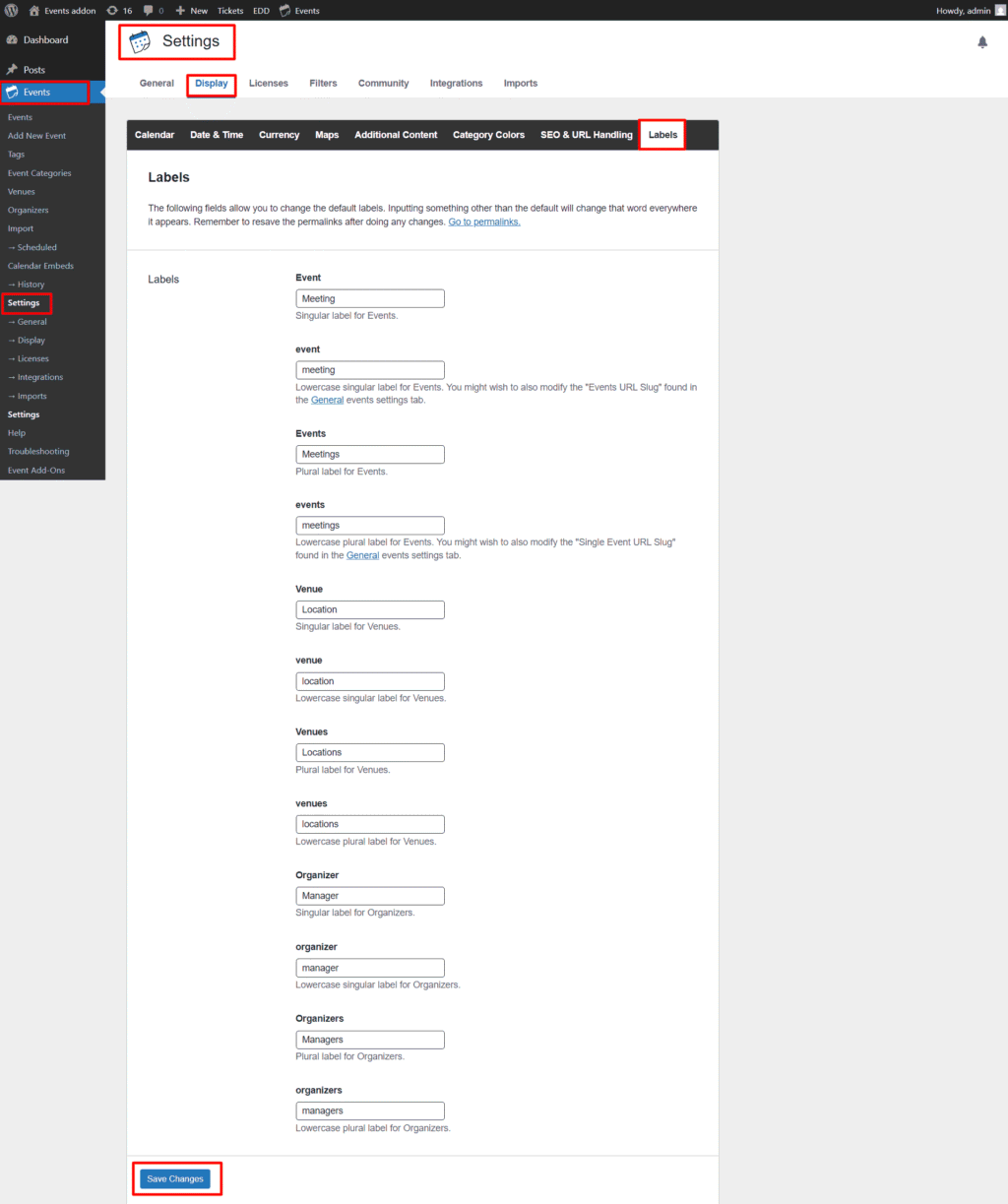Click the Venues field containing Locations
The height and width of the screenshot is (1204, 1008).
[x=370, y=752]
